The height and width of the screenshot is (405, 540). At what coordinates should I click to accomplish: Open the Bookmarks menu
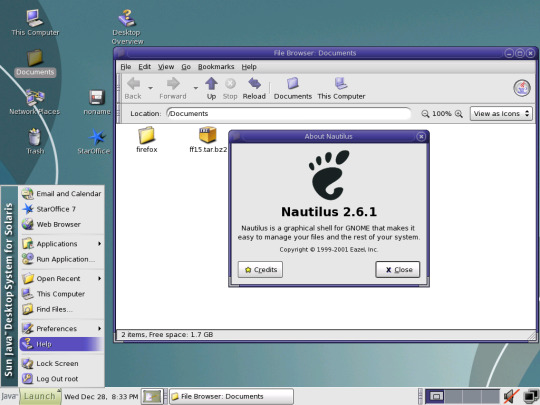click(216, 67)
